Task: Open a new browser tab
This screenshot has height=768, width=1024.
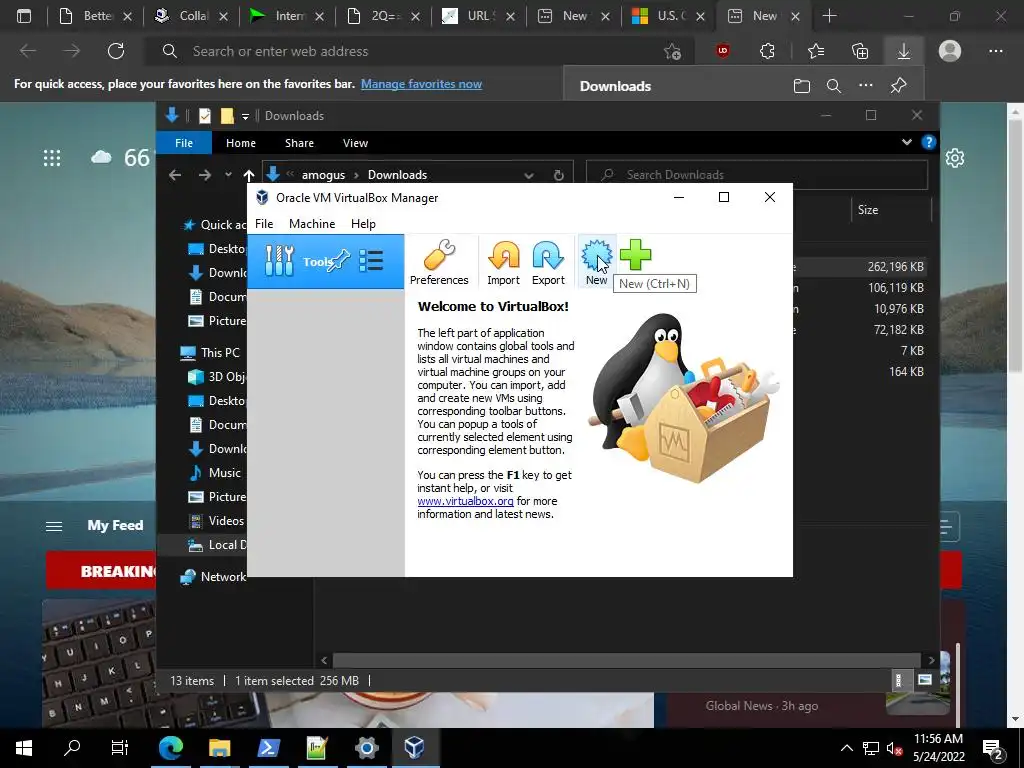Action: [x=829, y=16]
